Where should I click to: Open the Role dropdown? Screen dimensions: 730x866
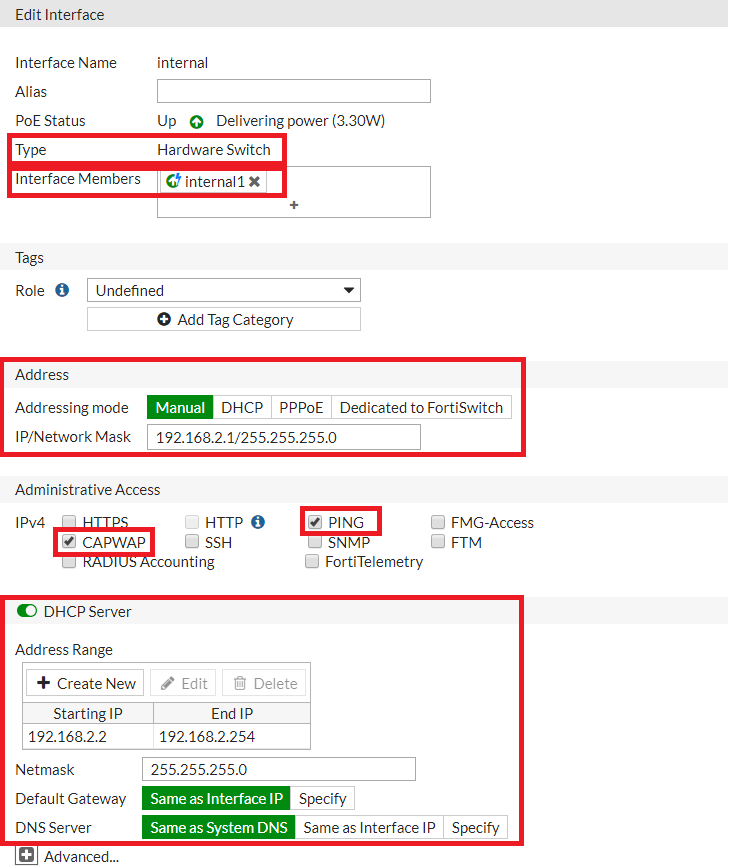tap(223, 290)
